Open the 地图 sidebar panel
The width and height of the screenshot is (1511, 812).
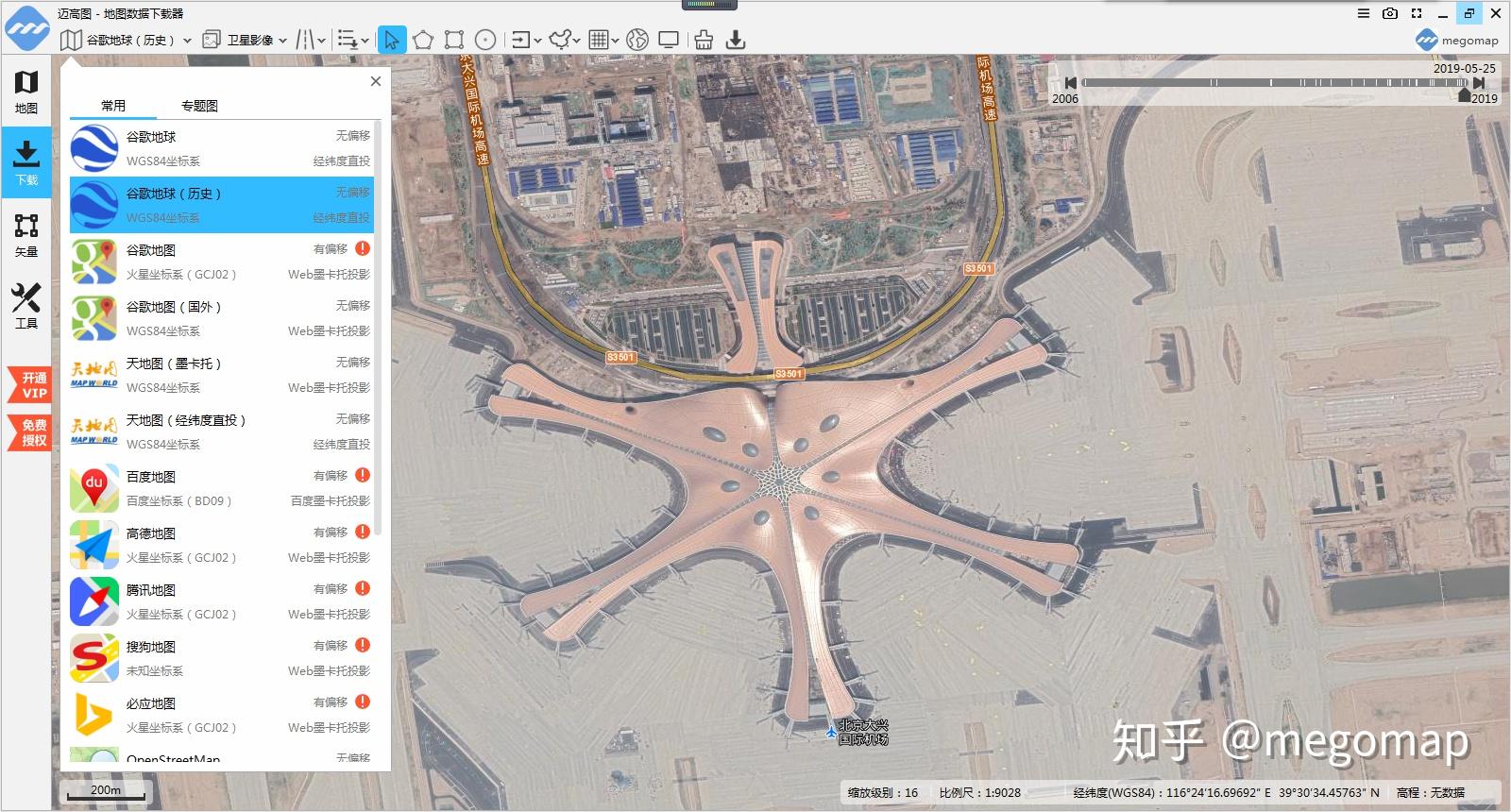tap(26, 93)
